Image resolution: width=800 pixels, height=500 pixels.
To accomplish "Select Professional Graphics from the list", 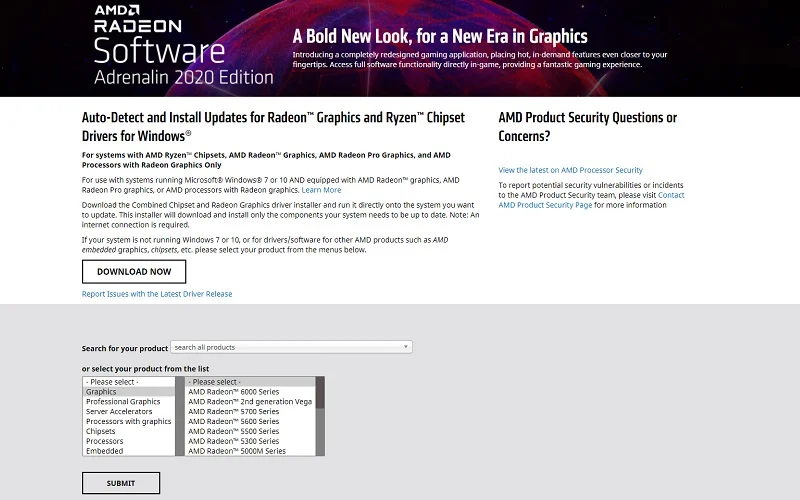I will 123,402.
